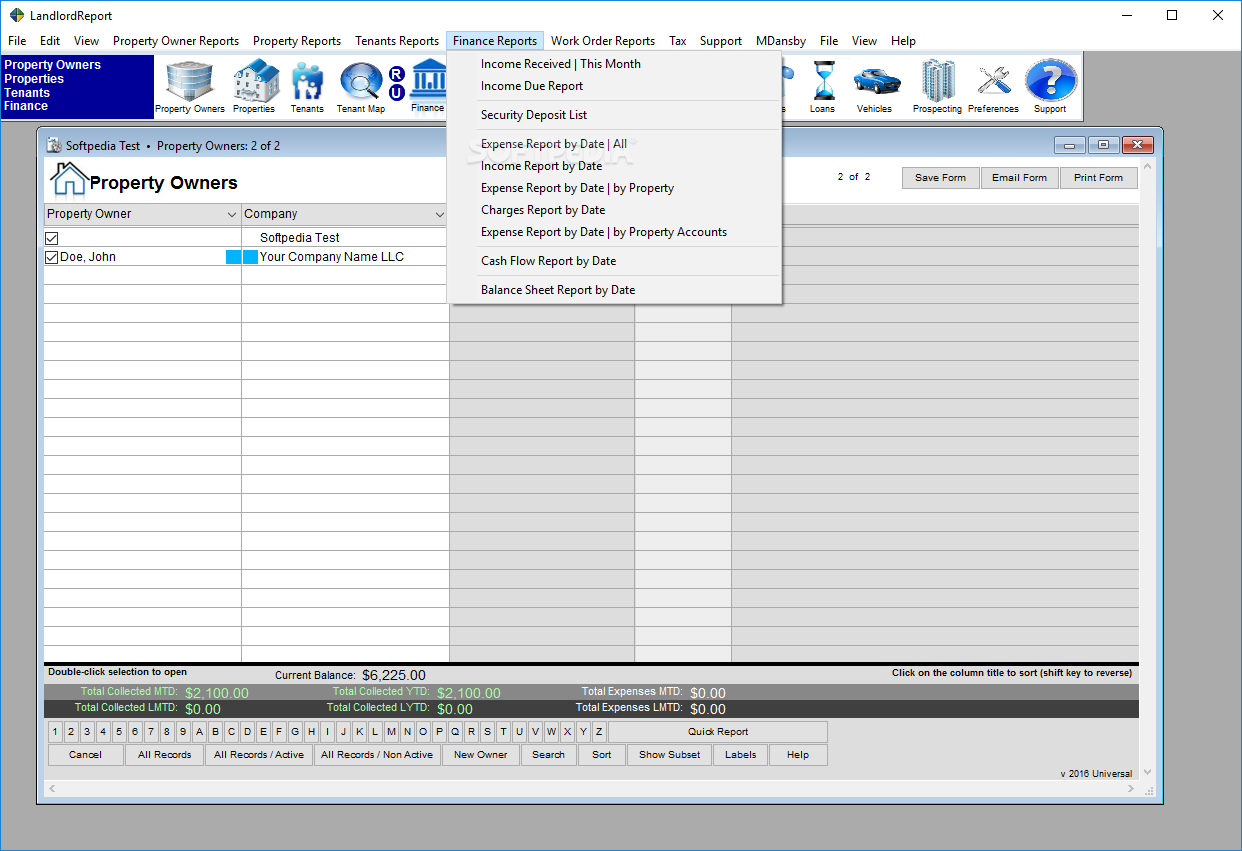Open the Tenant Map magnifier icon
The height and width of the screenshot is (851, 1242).
(361, 87)
